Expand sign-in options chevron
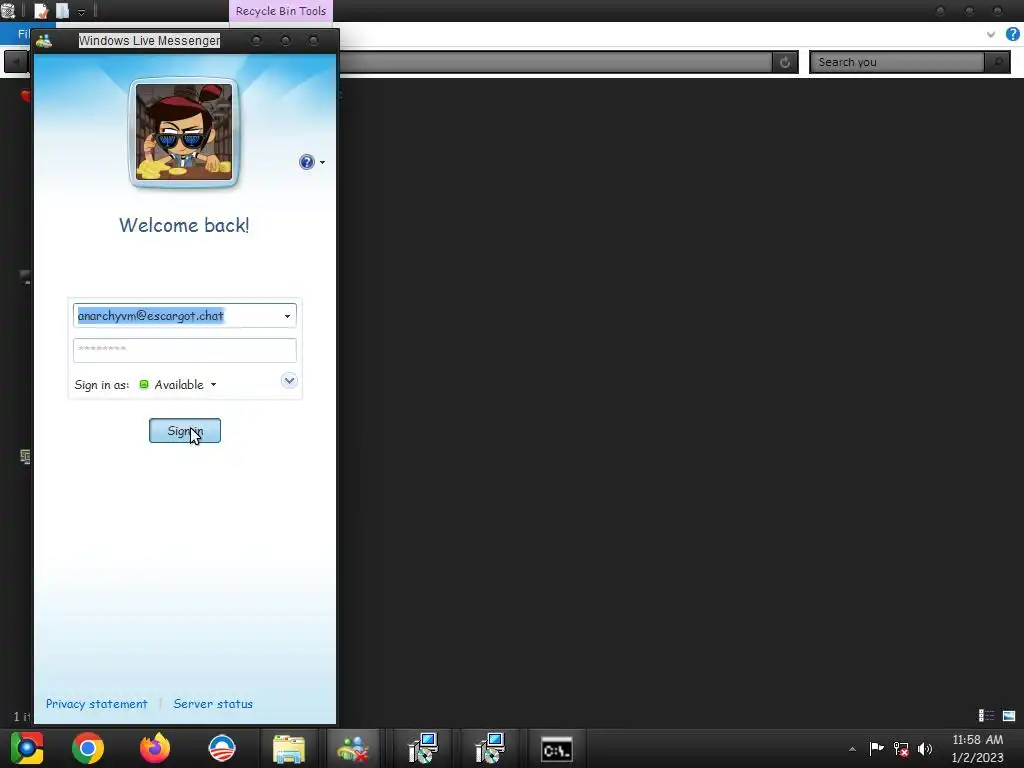1024x768 pixels. click(x=289, y=380)
